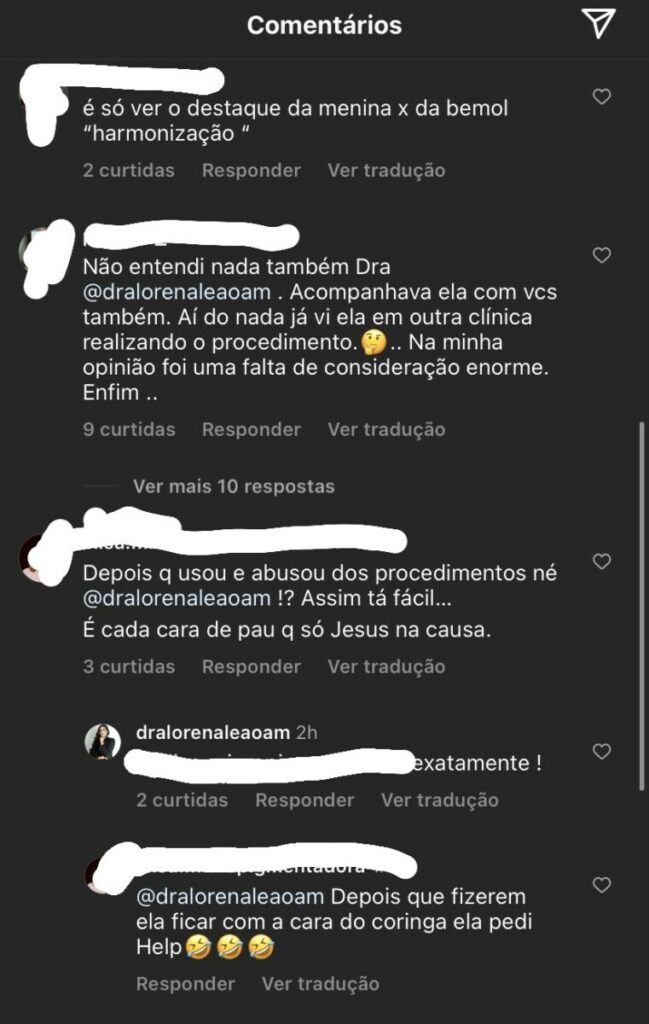The image size is (649, 1024).
Task: Open @dralorenaleaoam mention in 'Depois q usou' comment
Action: (x=177, y=598)
